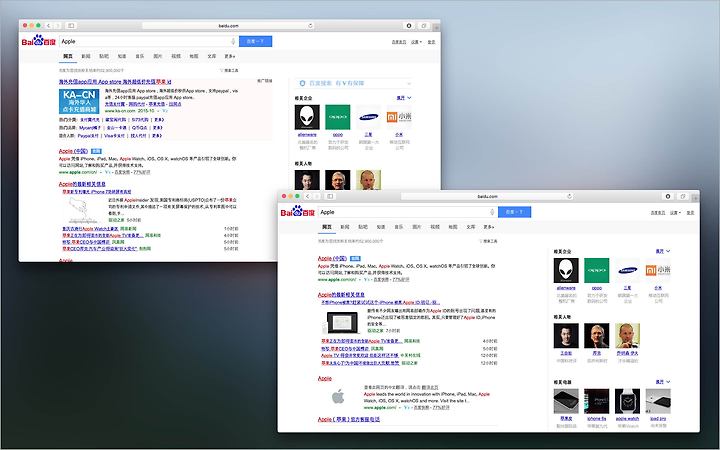Open Samsung logo in front window related companies
Screen dimensions: 720x450
(x=627, y=270)
